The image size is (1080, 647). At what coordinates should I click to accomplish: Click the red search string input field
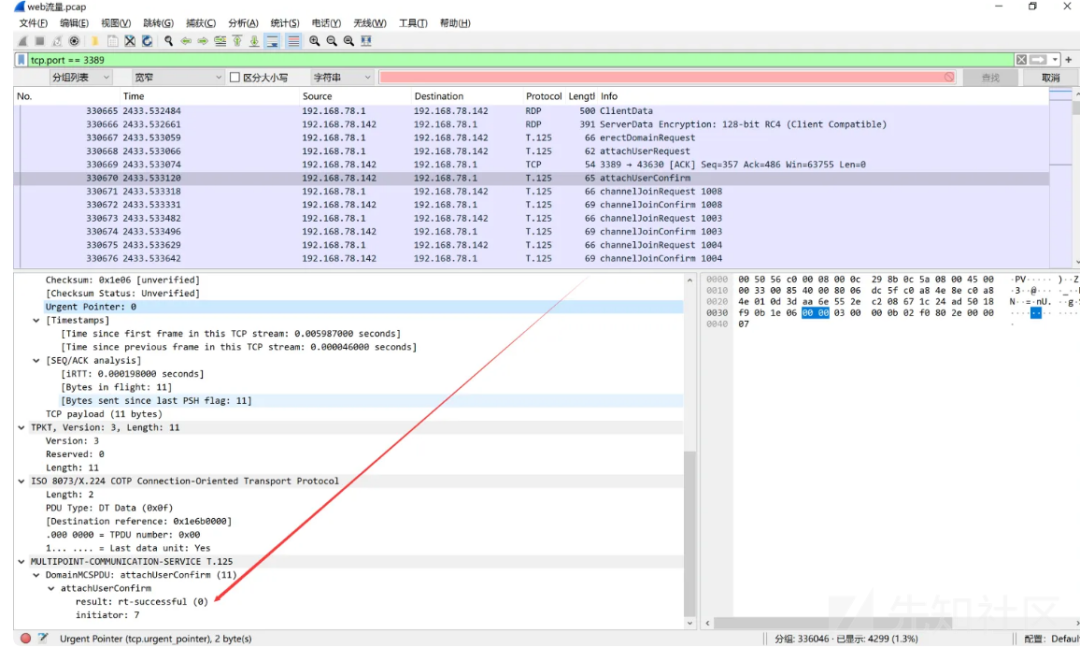point(667,77)
